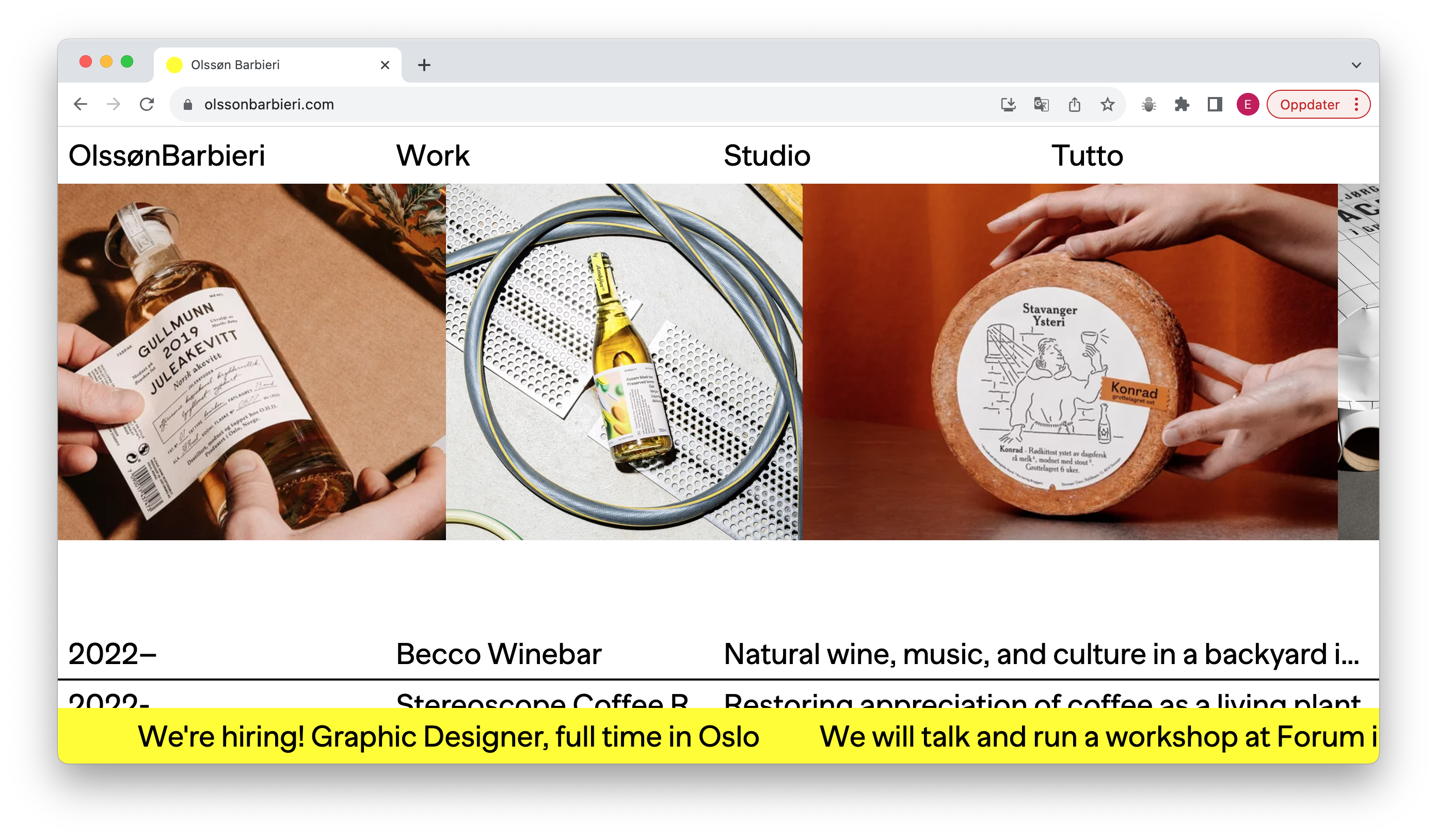Viewport: 1437px width, 840px height.
Task: Open a new tab with the plus button
Action: click(x=424, y=65)
